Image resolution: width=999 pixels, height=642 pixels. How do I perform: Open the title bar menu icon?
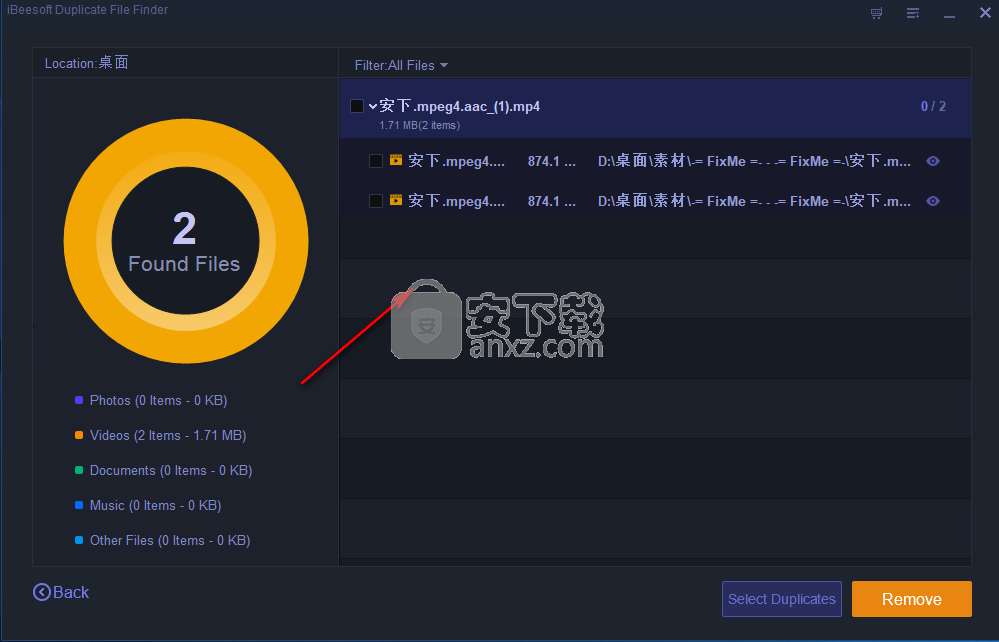[913, 13]
